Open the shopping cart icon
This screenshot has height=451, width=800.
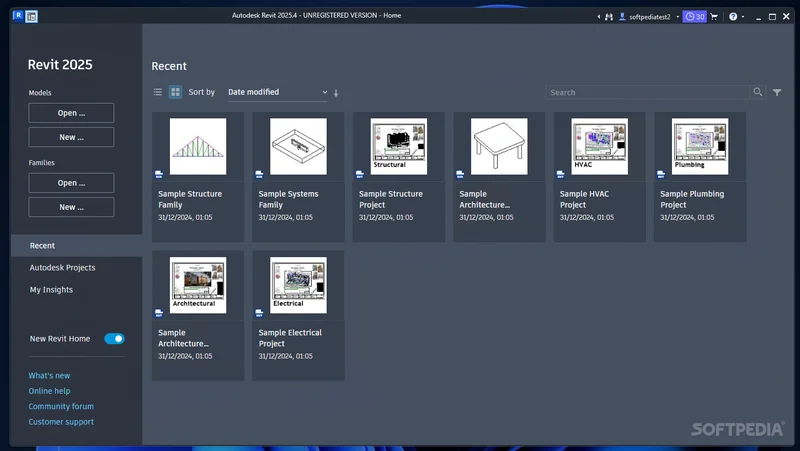pos(714,17)
